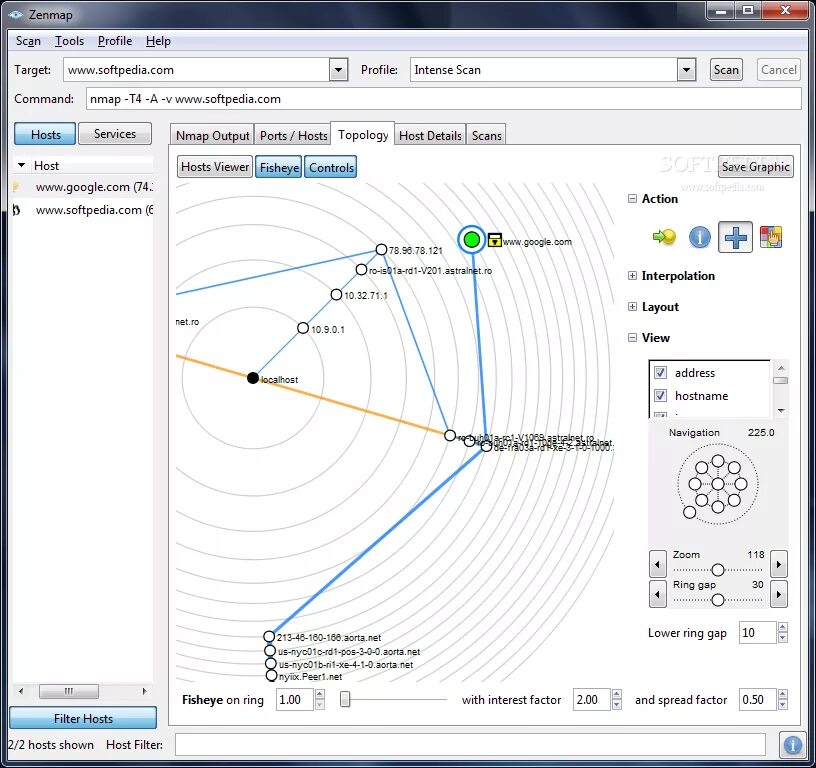This screenshot has height=768, width=816.
Task: Click the Fisheye ring slider handle
Action: click(345, 699)
